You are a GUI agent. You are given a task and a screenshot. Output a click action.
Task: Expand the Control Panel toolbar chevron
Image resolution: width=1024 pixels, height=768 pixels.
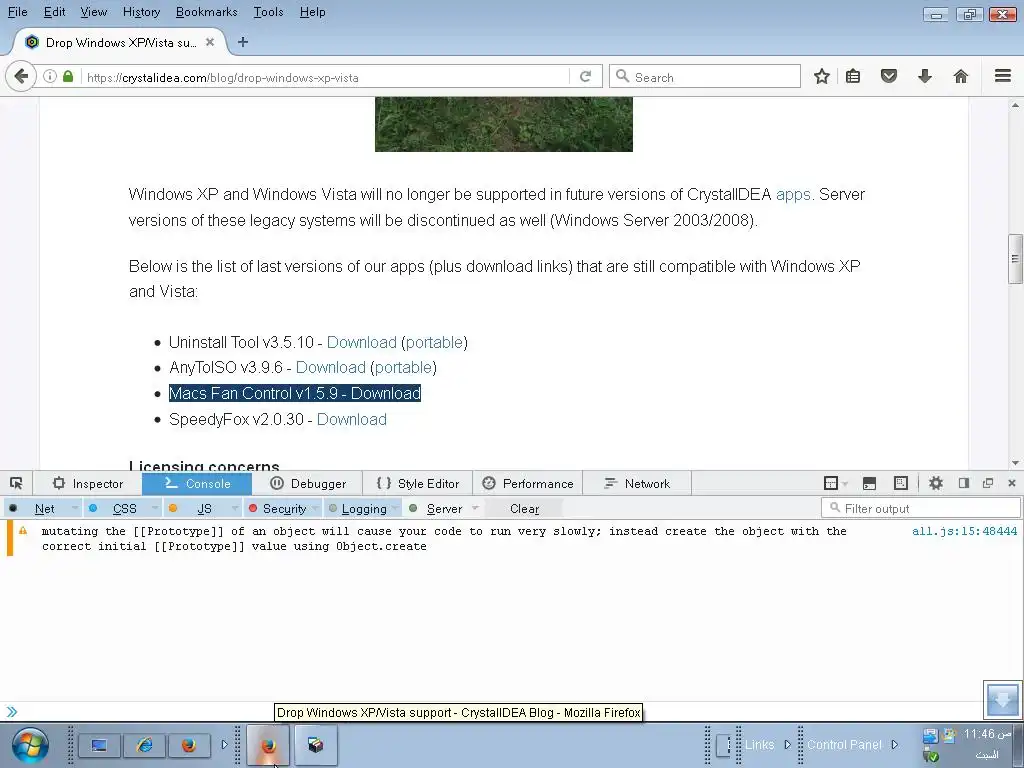pyautogui.click(x=895, y=744)
